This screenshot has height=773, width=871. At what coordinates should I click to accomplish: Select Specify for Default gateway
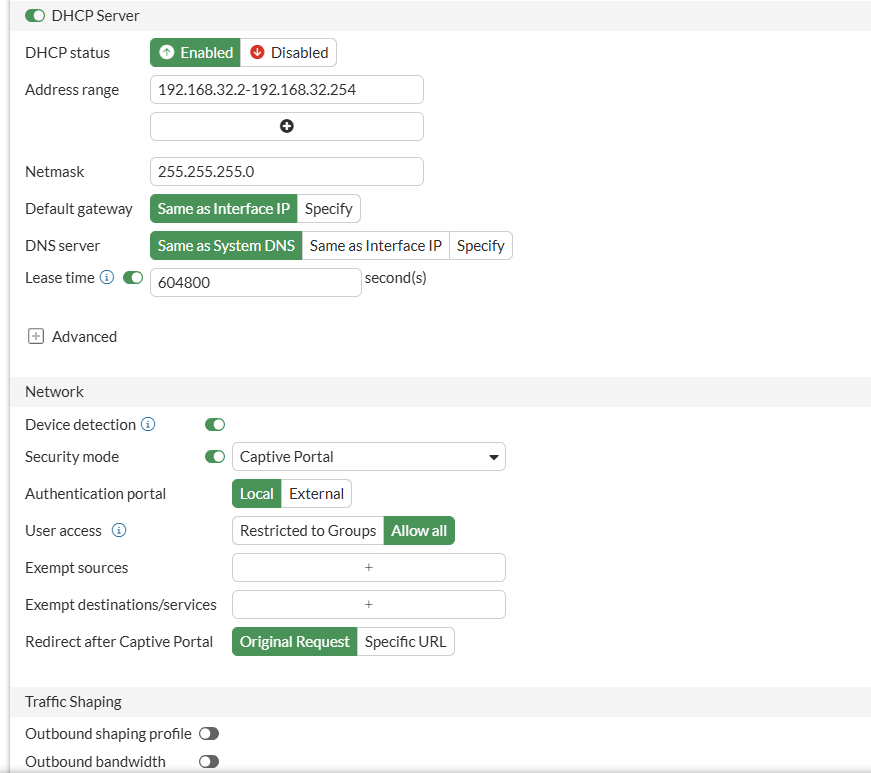[328, 208]
